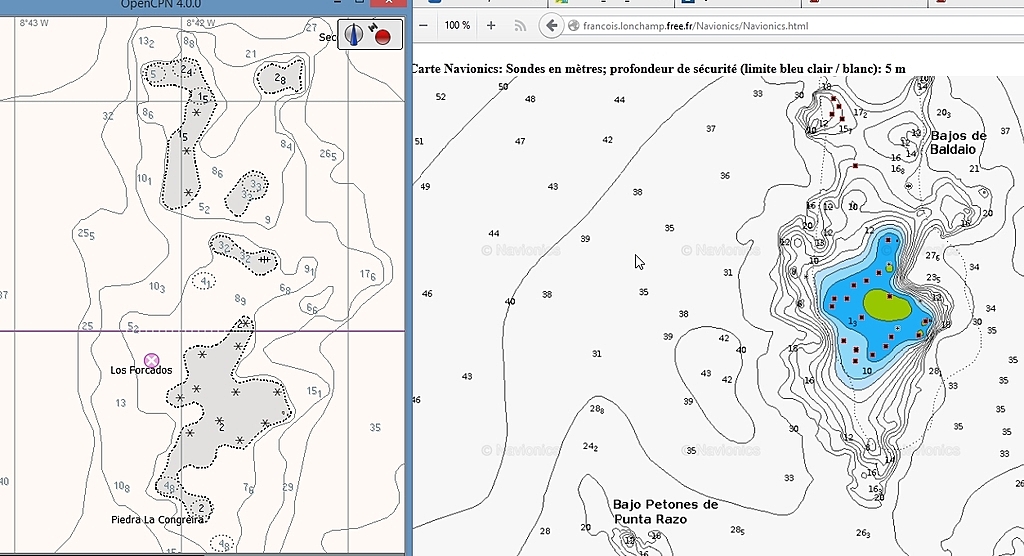The image size is (1024, 556).
Task: Click the 'Los Forcados' chart label
Action: tap(141, 370)
